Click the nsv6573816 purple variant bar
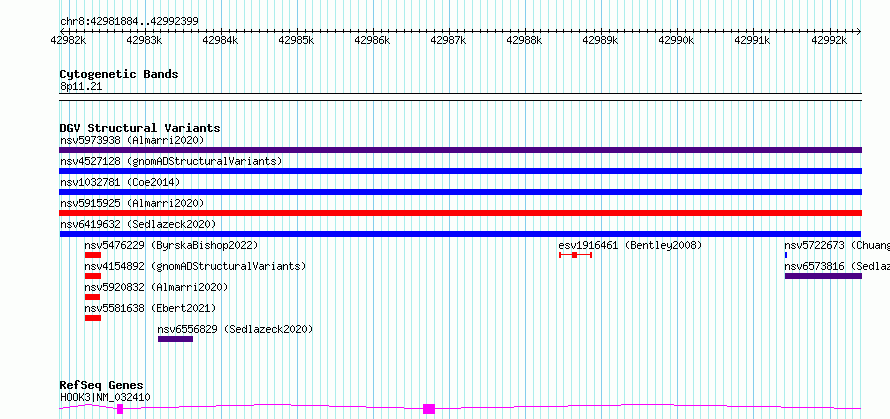This screenshot has height=419, width=890. click(x=824, y=276)
